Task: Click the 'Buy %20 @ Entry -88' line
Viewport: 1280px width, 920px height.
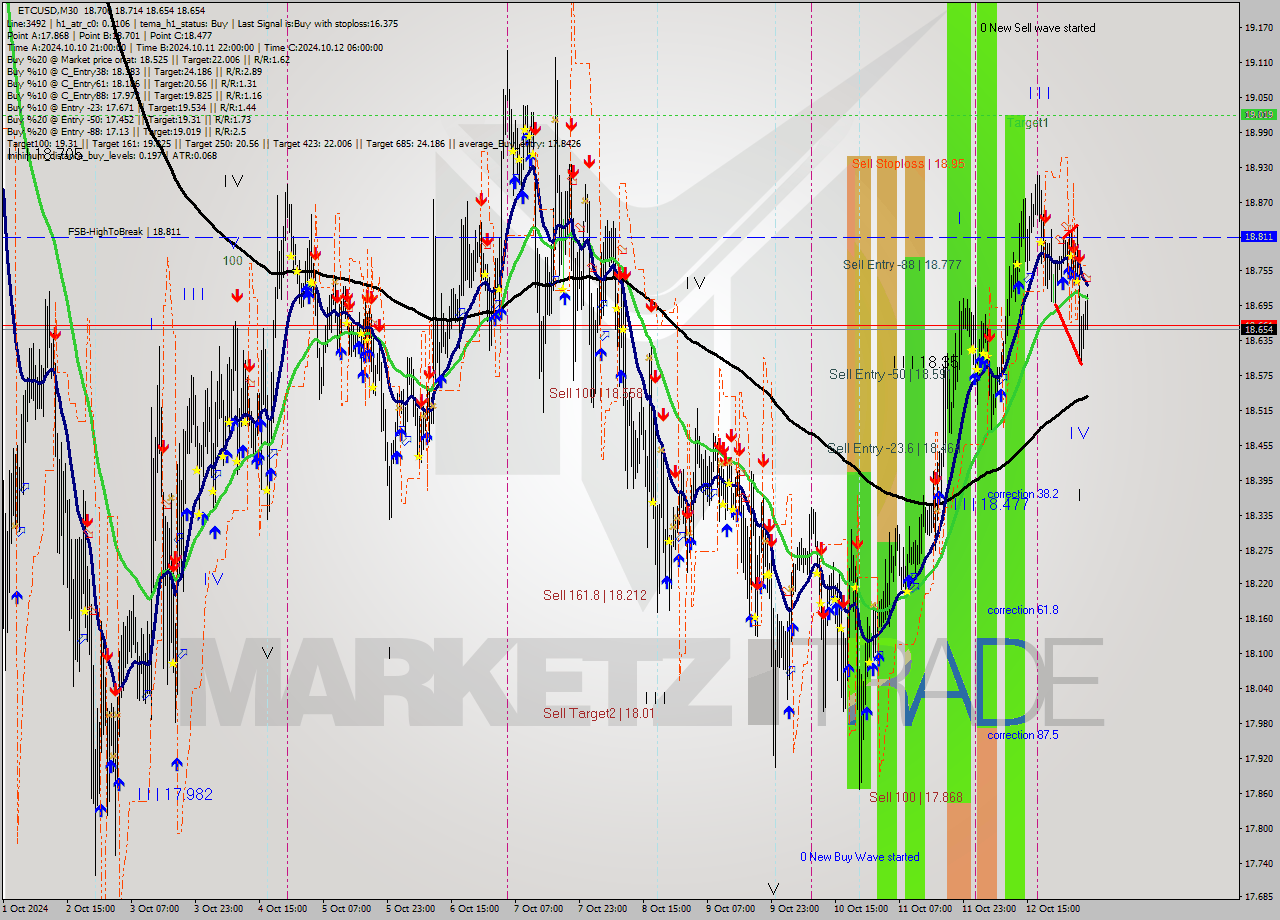Action: click(x=128, y=131)
